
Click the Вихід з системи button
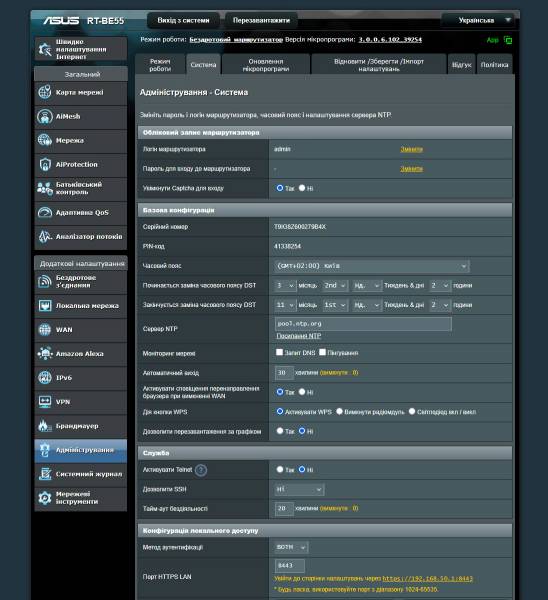click(x=183, y=20)
